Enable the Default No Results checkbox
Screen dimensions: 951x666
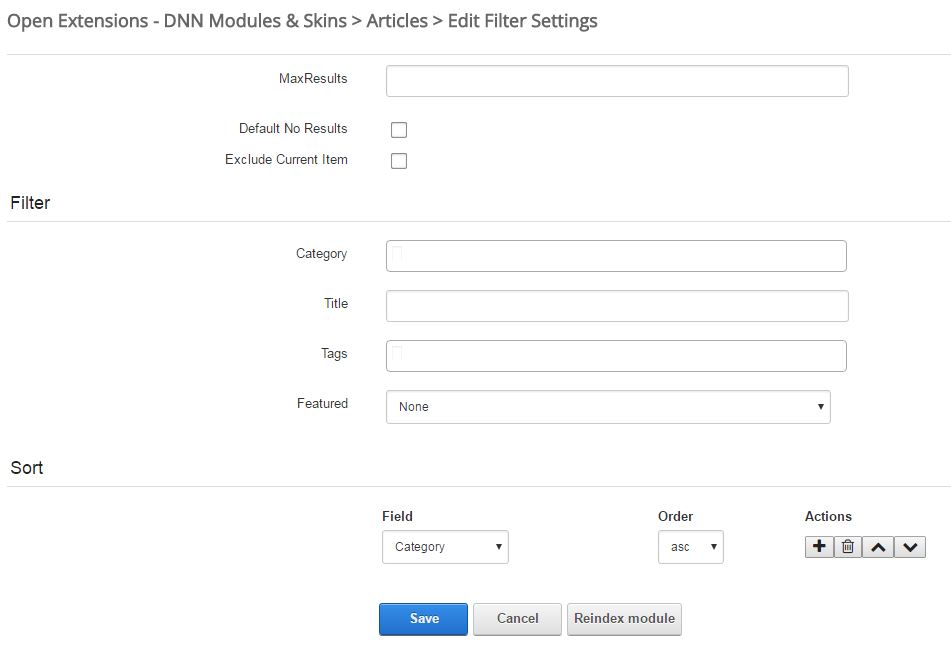click(399, 130)
